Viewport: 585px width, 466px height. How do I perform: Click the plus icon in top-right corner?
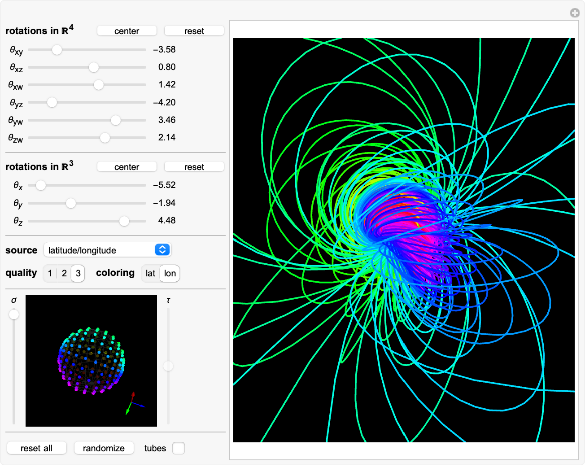click(x=575, y=13)
